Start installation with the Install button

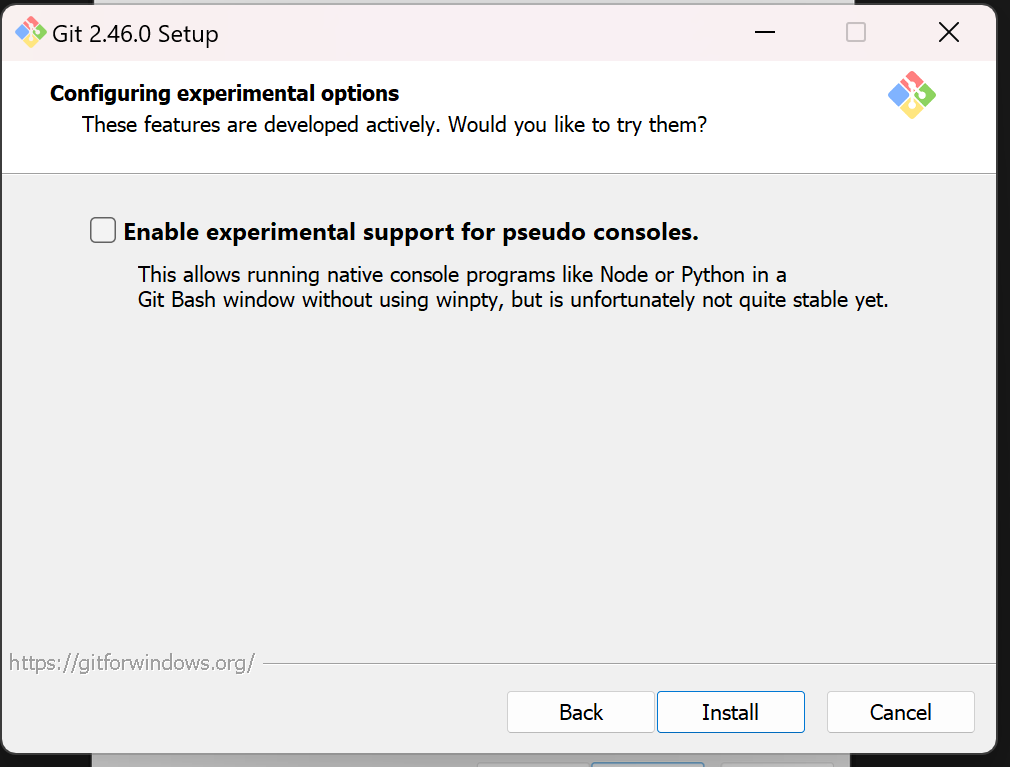click(x=730, y=712)
